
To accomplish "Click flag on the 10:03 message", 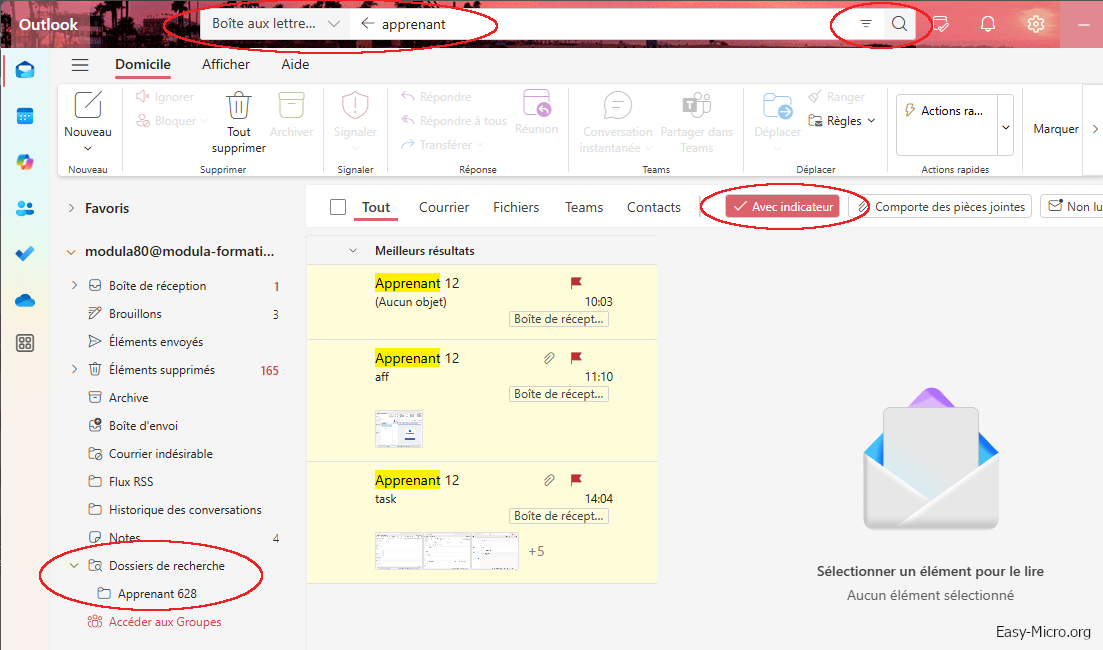I will (x=576, y=283).
